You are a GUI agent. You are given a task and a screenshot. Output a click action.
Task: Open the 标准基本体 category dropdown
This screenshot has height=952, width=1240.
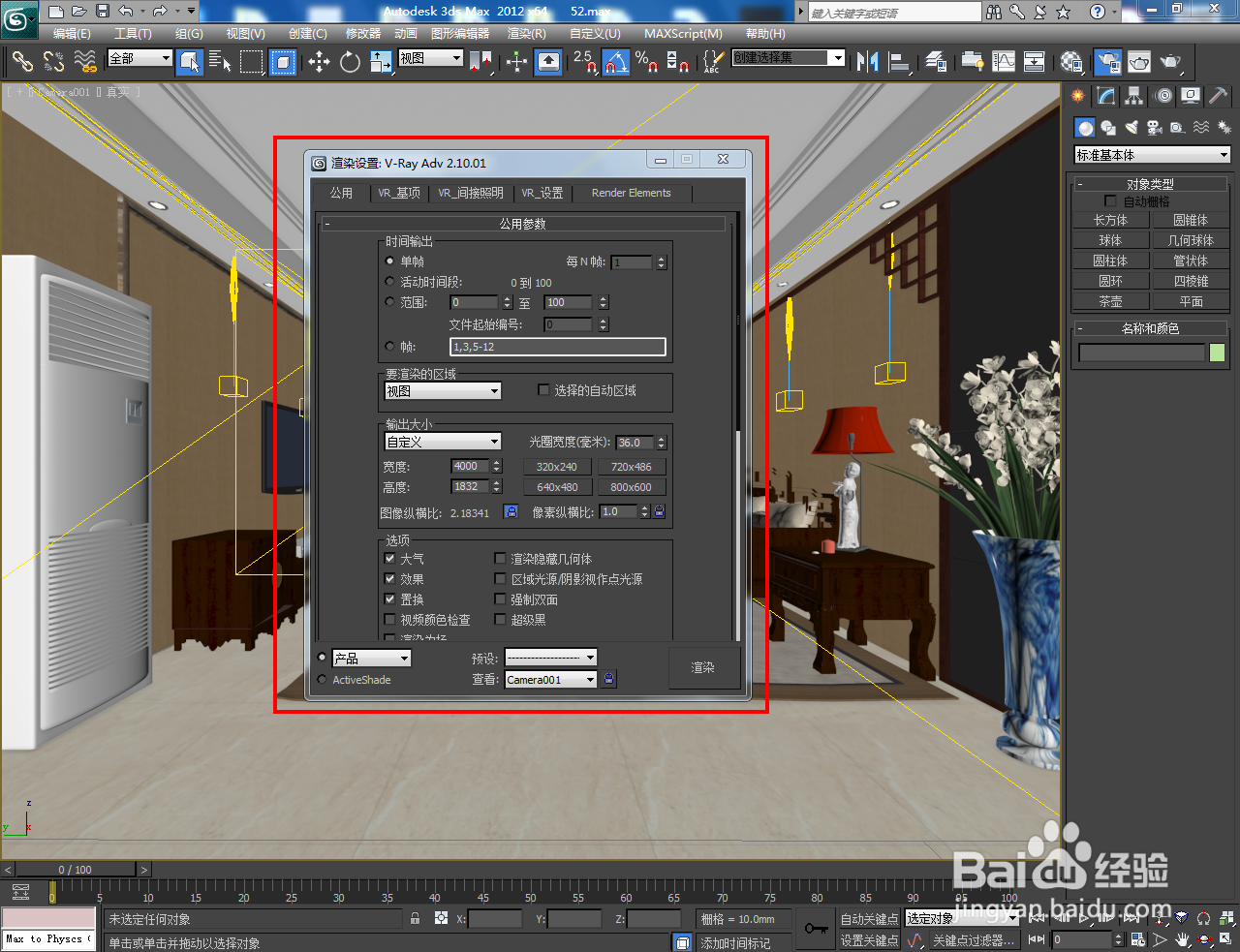(x=1153, y=155)
